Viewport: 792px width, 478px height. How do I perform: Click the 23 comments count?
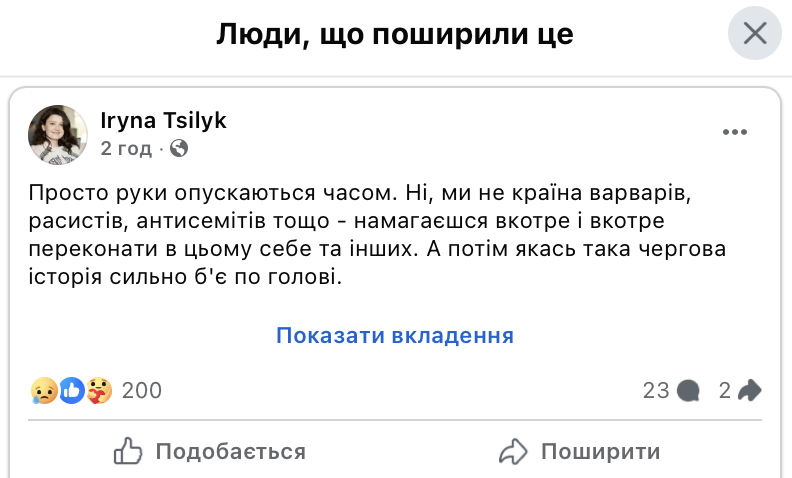[655, 390]
